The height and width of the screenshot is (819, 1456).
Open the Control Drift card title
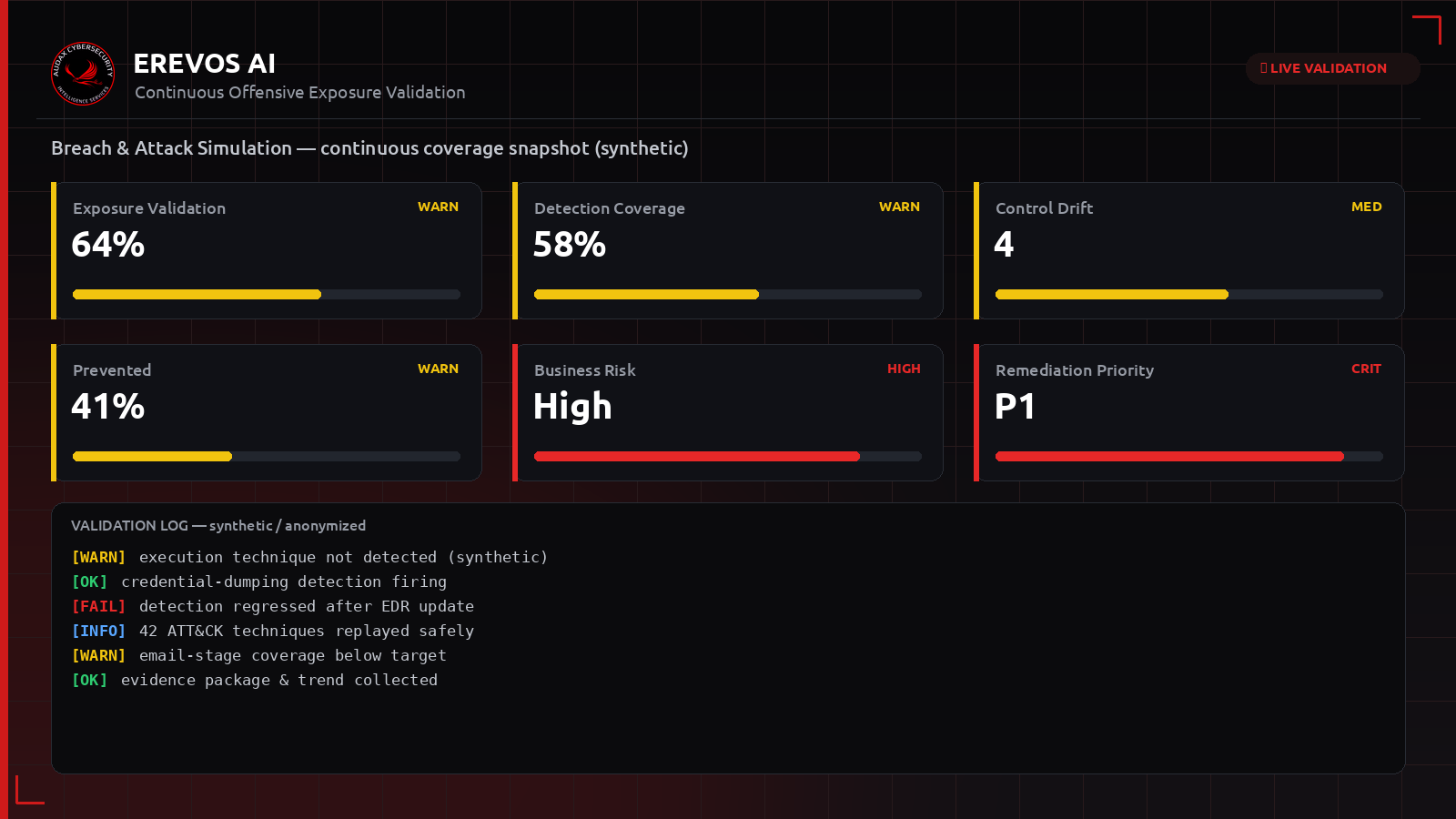(x=1045, y=208)
